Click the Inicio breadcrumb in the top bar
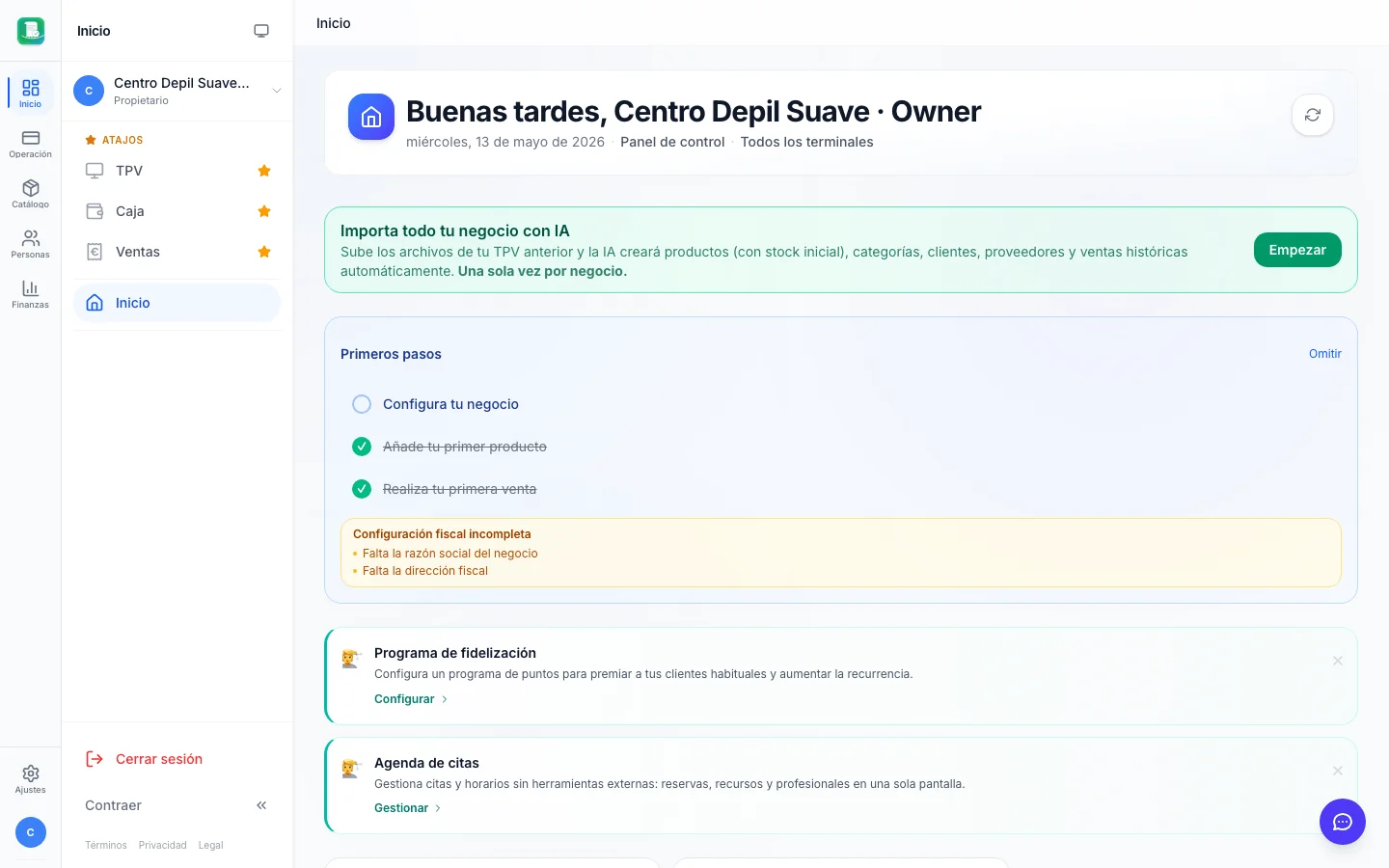This screenshot has width=1389, height=868. click(x=334, y=23)
